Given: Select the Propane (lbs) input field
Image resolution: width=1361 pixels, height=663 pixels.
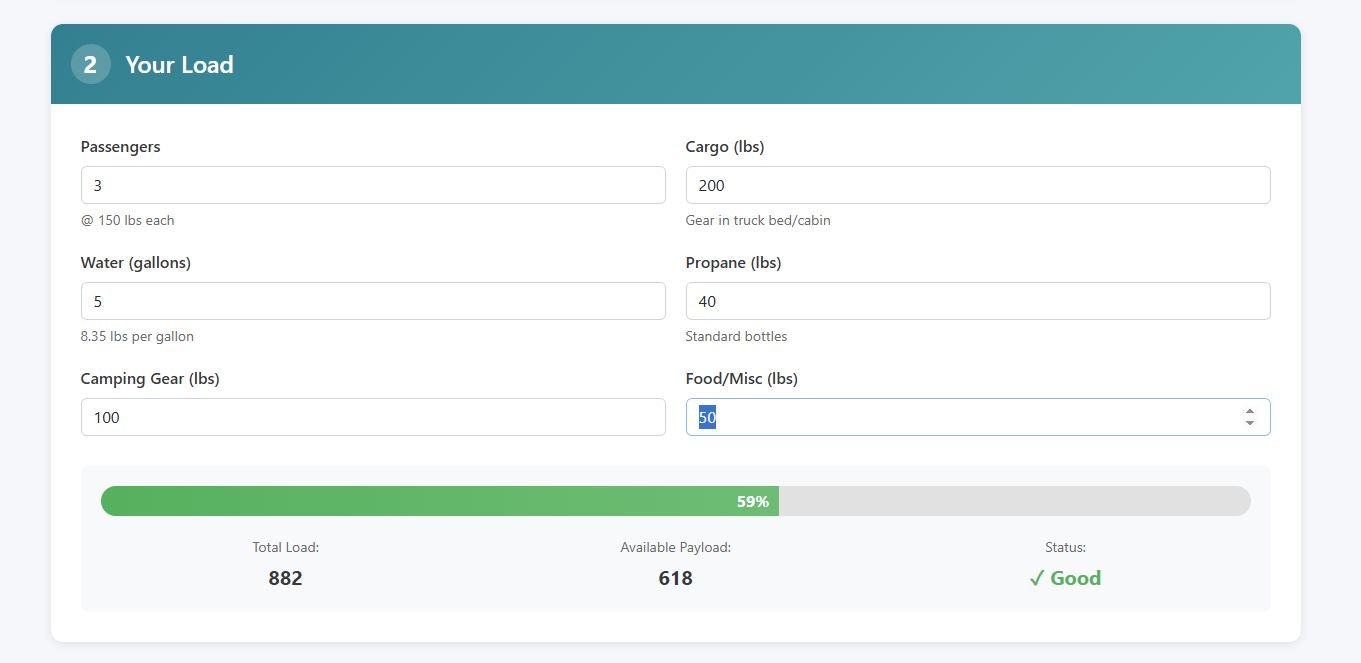Looking at the screenshot, I should [x=978, y=300].
